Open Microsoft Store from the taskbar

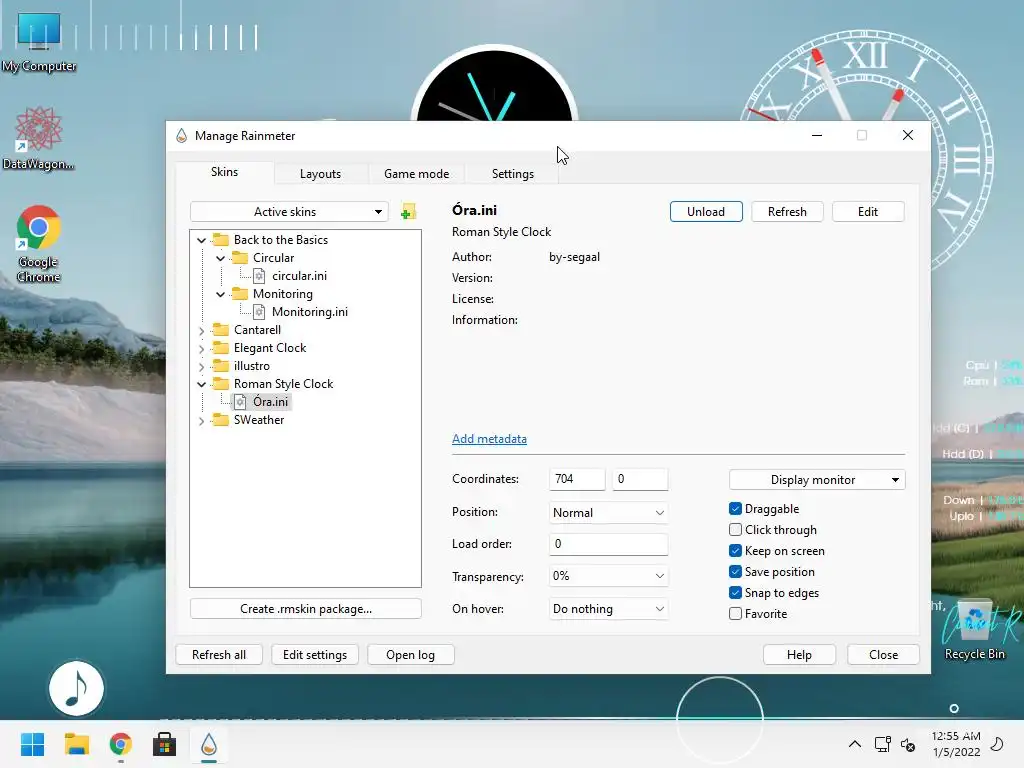tap(165, 744)
